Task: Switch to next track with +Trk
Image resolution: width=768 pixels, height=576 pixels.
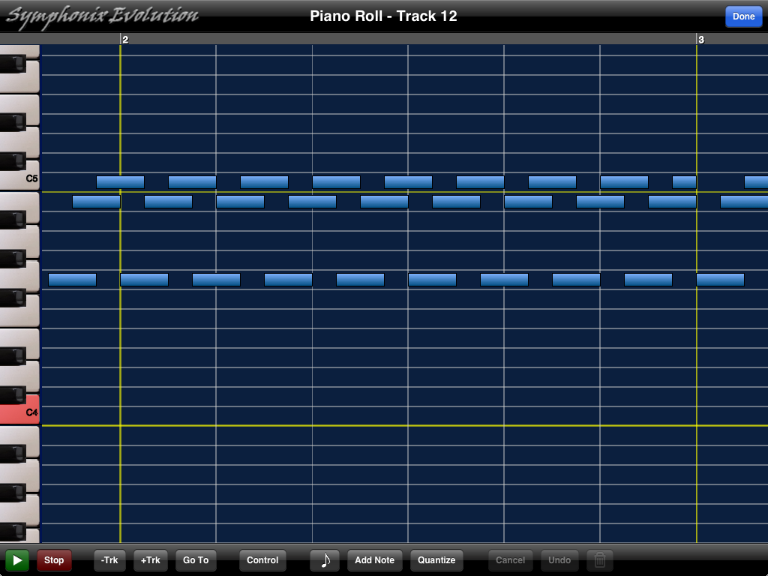Action: (x=150, y=560)
